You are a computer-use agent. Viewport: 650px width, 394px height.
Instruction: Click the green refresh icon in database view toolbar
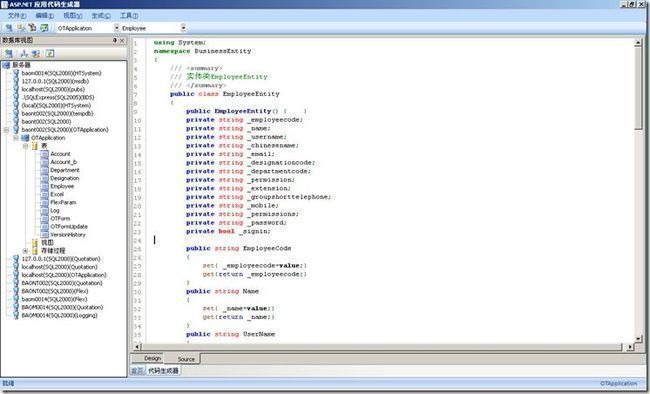point(50,53)
